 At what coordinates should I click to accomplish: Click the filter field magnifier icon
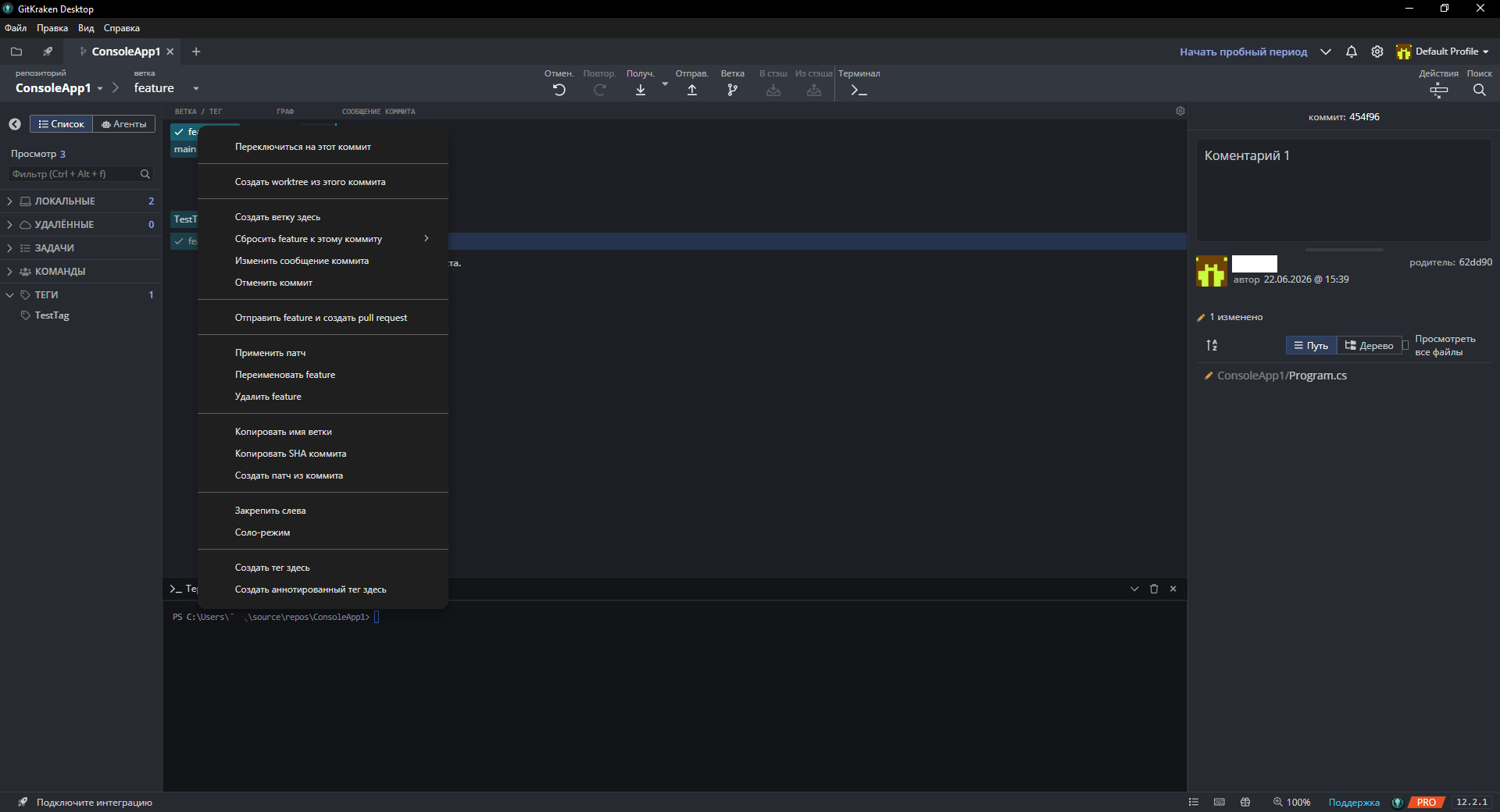tap(145, 174)
